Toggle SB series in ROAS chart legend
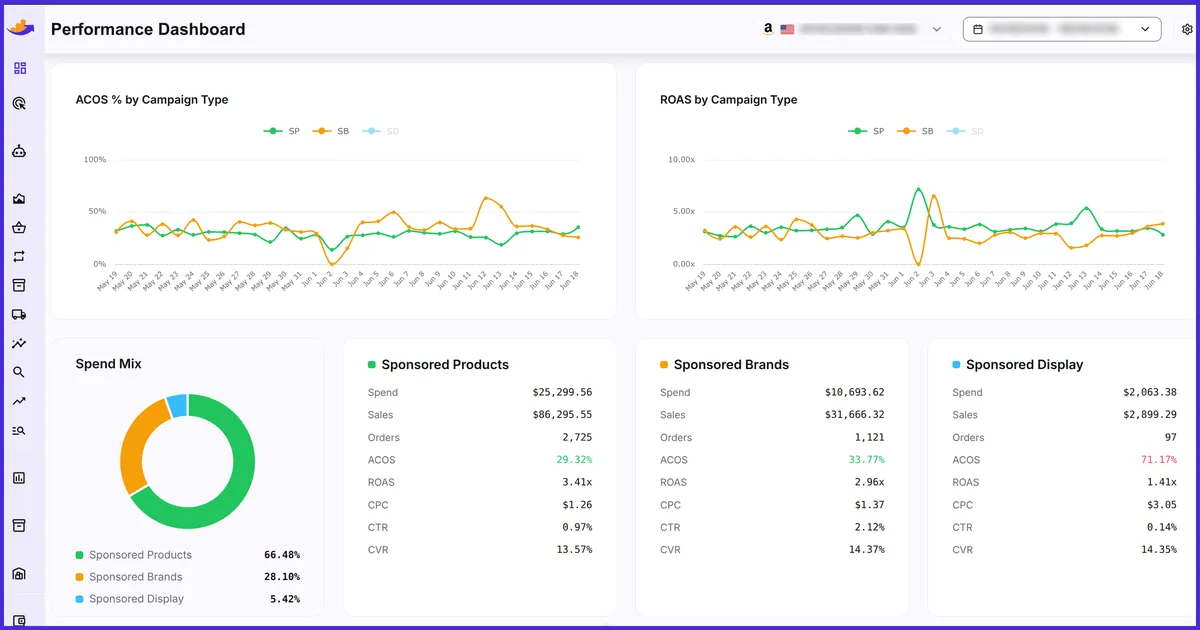The height and width of the screenshot is (630, 1200). (916, 131)
